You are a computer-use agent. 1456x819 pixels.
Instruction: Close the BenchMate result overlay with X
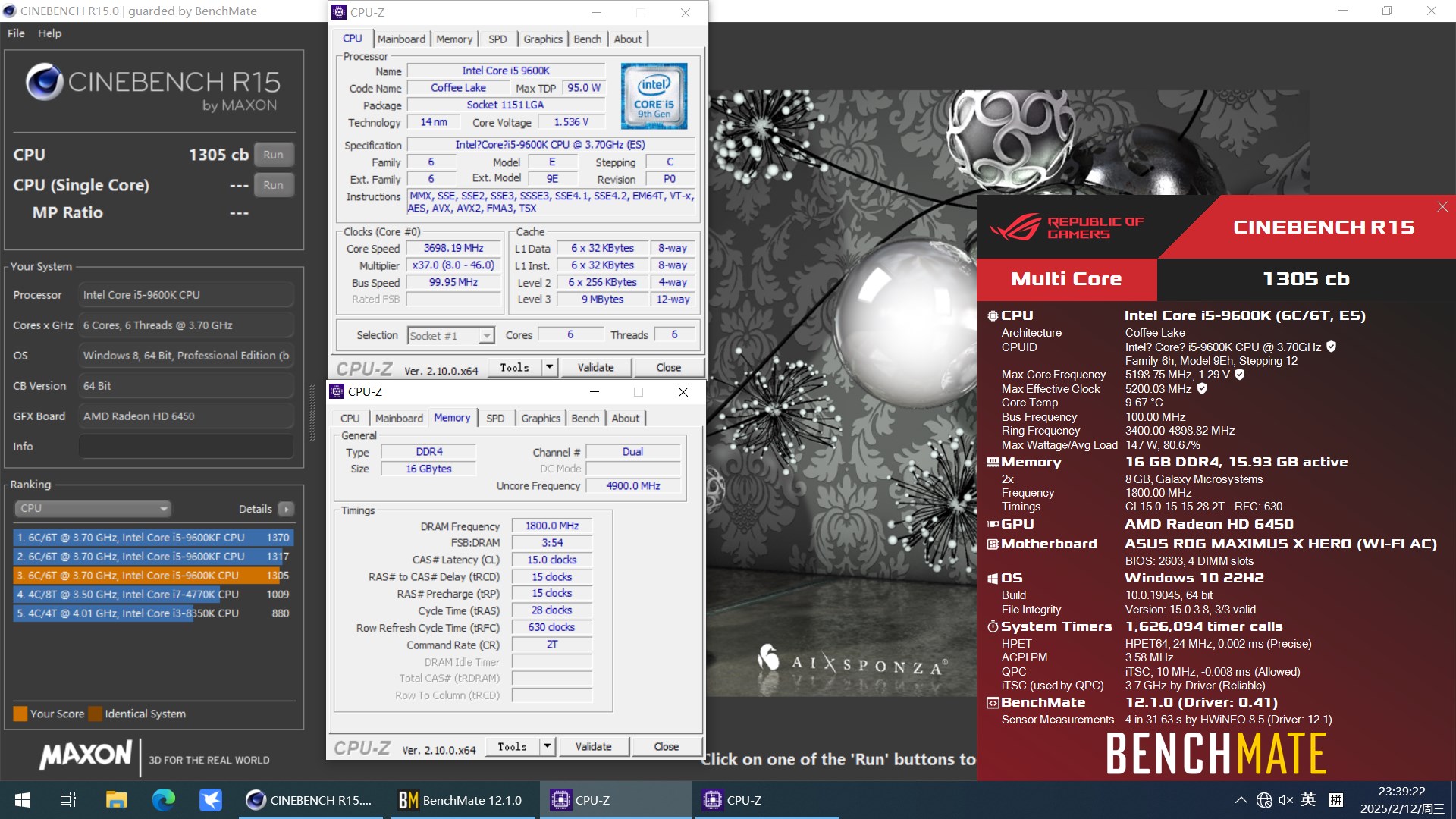(x=1442, y=207)
